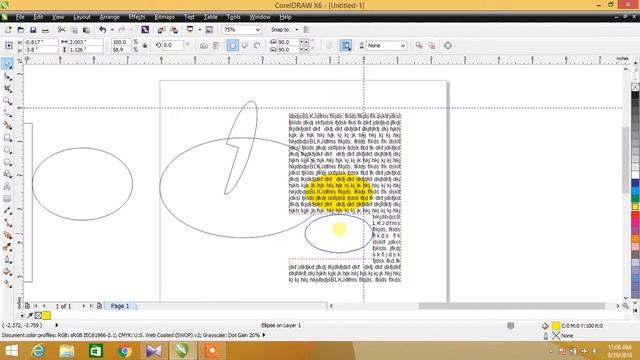The image size is (640, 360).
Task: Select the Crop tool
Action: 7,89
